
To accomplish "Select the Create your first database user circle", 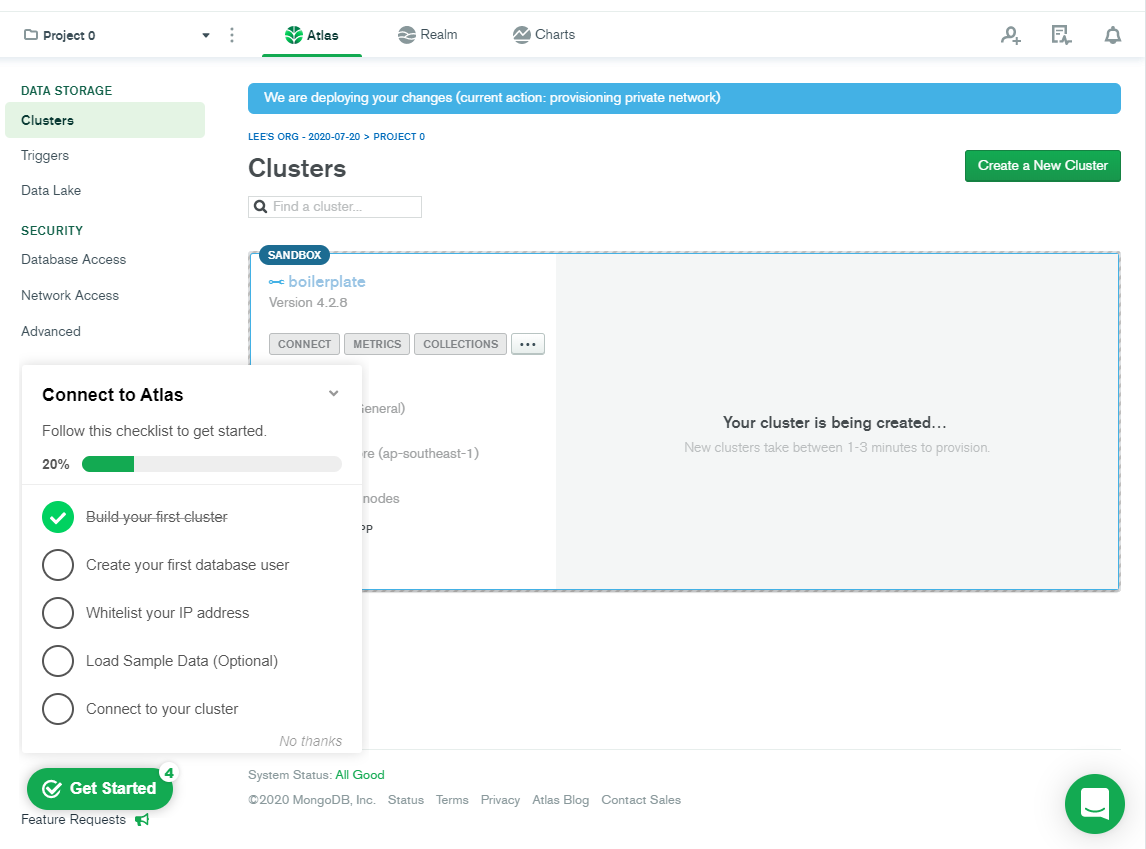I will (x=58, y=565).
